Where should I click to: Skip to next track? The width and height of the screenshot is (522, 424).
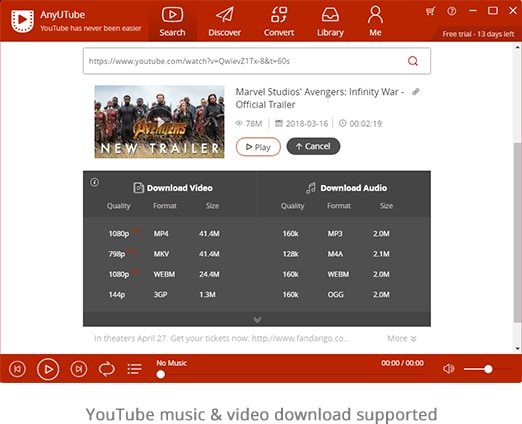[79, 369]
